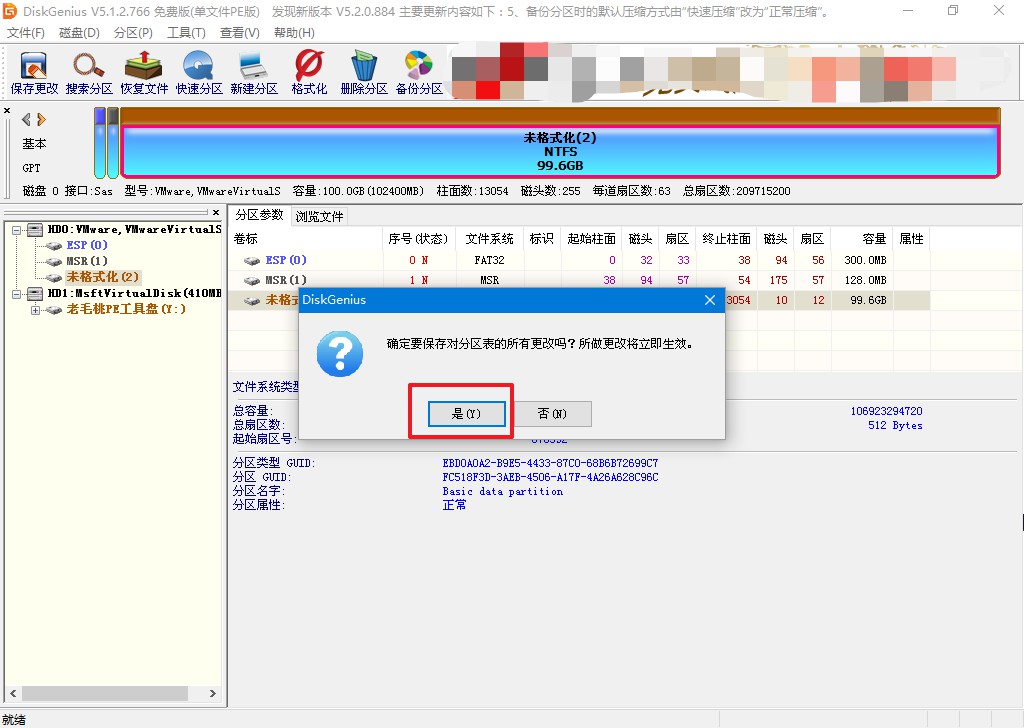Start 快速分区 quick partition
This screenshot has width=1024, height=728.
pos(199,73)
